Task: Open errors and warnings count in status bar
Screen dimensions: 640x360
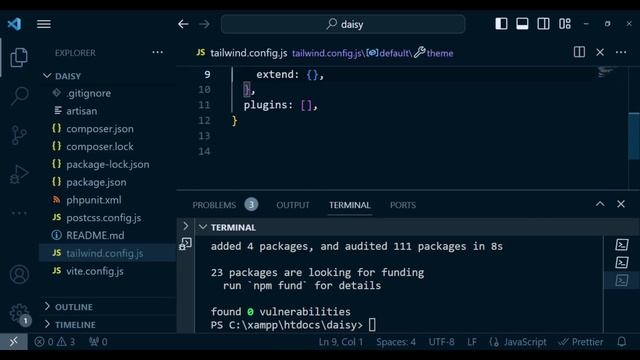Action: pos(54,342)
